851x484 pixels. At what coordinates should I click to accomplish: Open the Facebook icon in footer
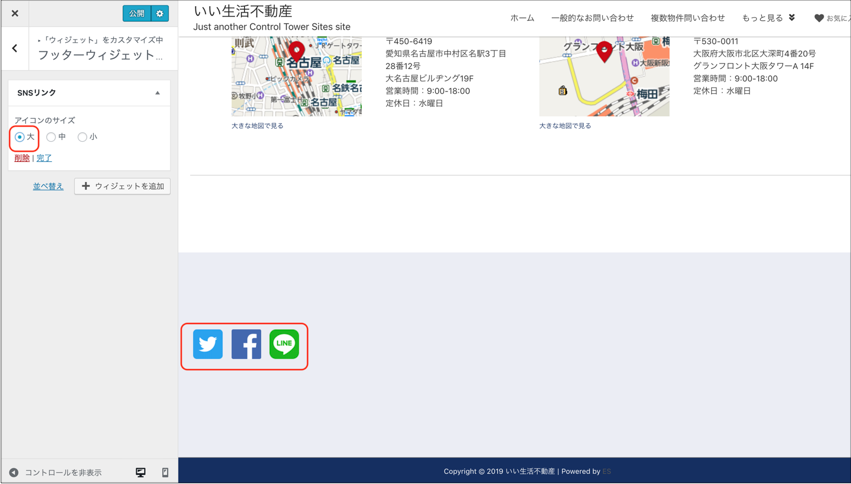pos(246,344)
